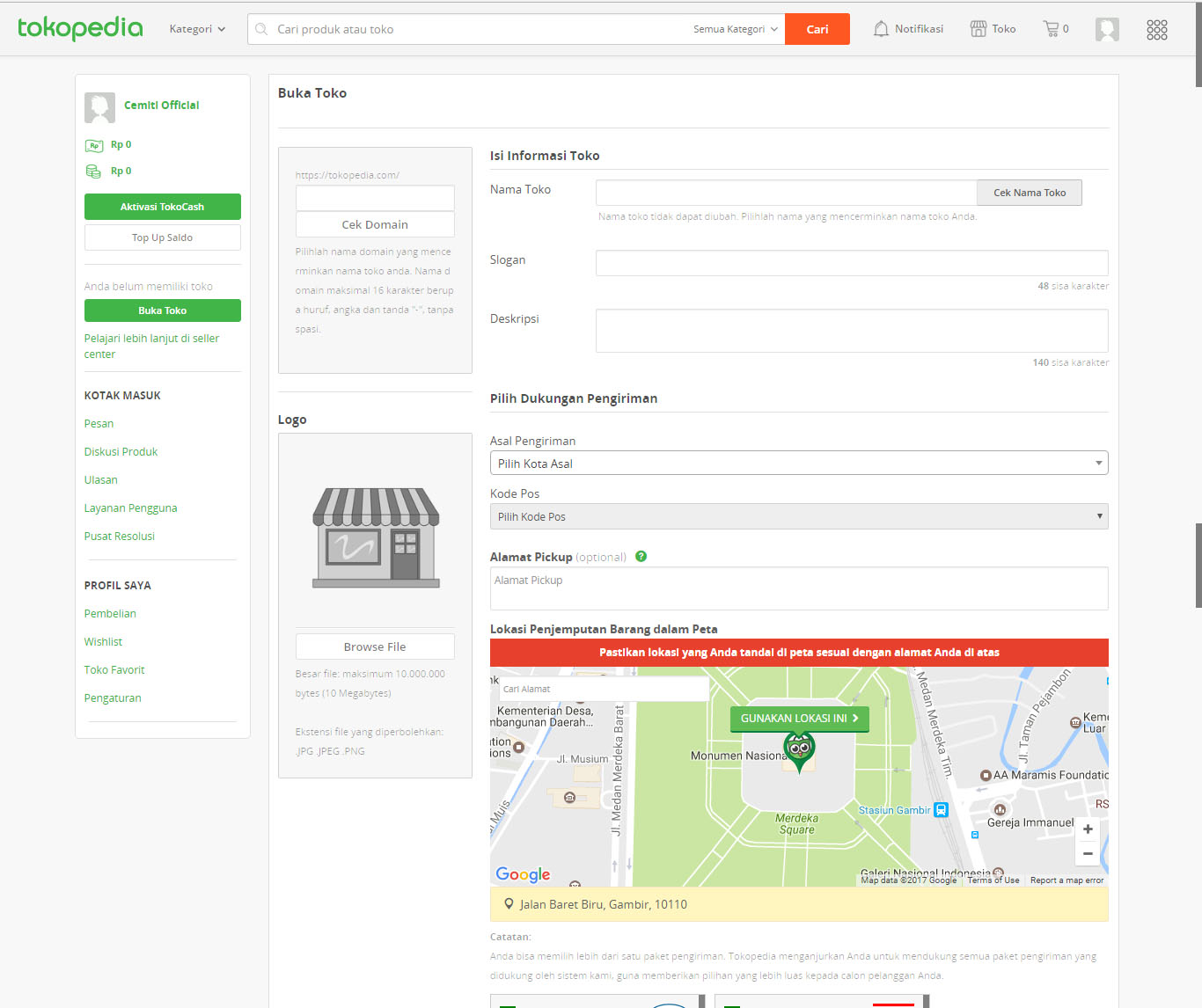The width and height of the screenshot is (1202, 1008).
Task: Open the apps grid icon
Action: 1156,29
